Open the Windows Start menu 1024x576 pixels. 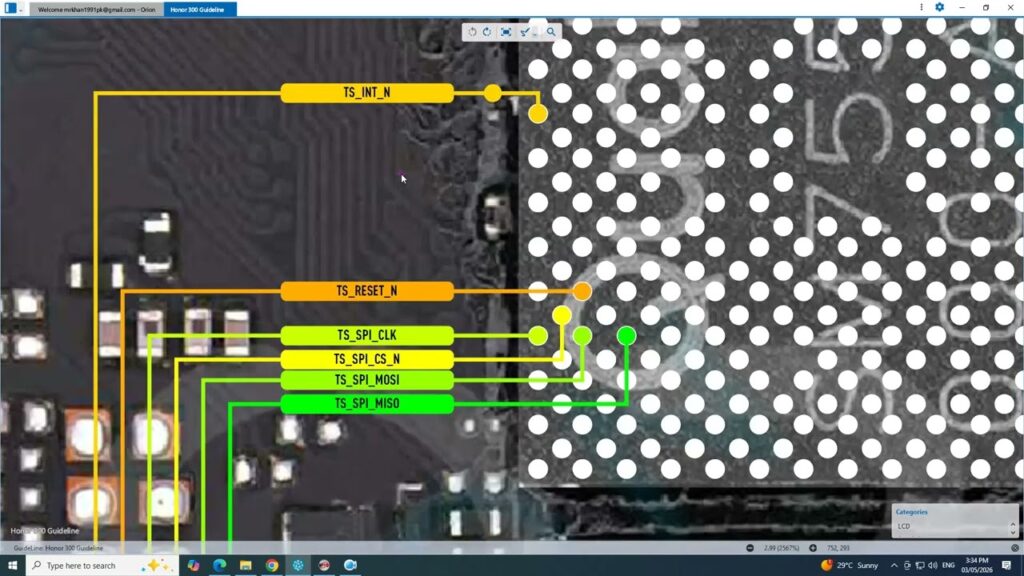(12, 566)
